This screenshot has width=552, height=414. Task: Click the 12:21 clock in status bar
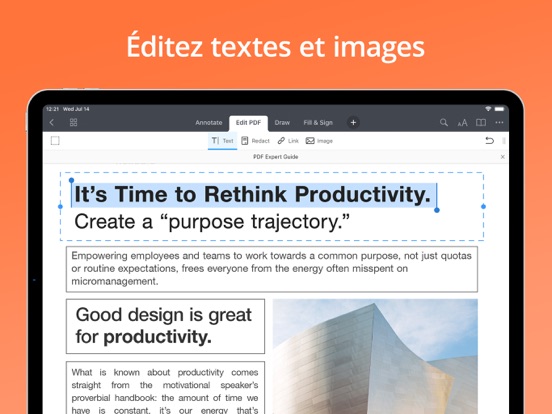tap(52, 109)
